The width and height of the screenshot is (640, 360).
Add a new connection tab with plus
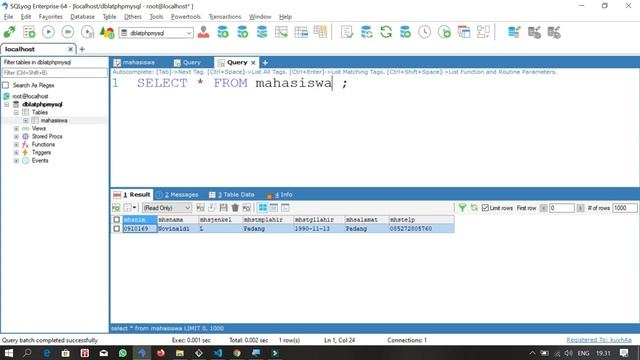tap(82, 49)
